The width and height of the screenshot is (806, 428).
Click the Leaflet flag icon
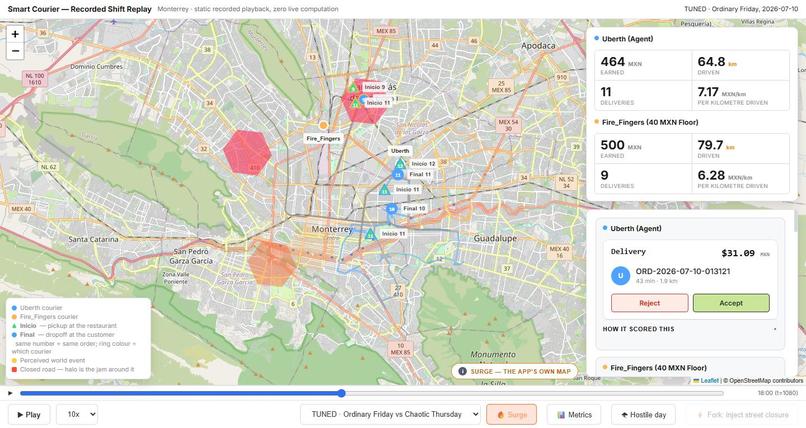pyautogui.click(x=696, y=381)
